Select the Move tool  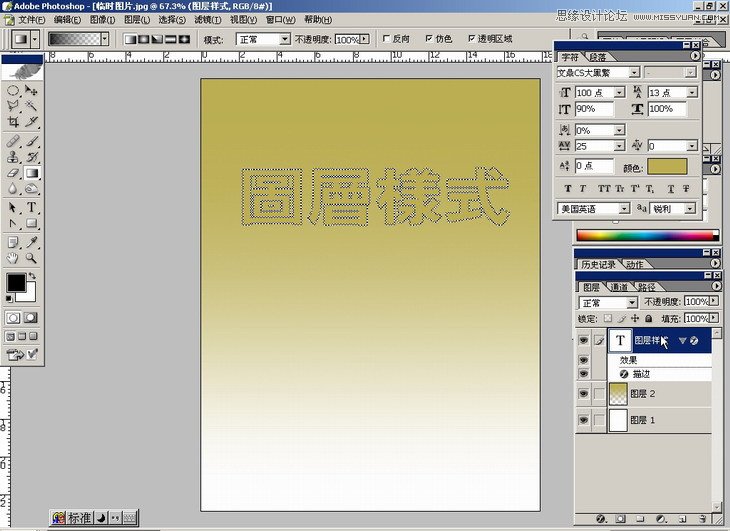[x=31, y=90]
